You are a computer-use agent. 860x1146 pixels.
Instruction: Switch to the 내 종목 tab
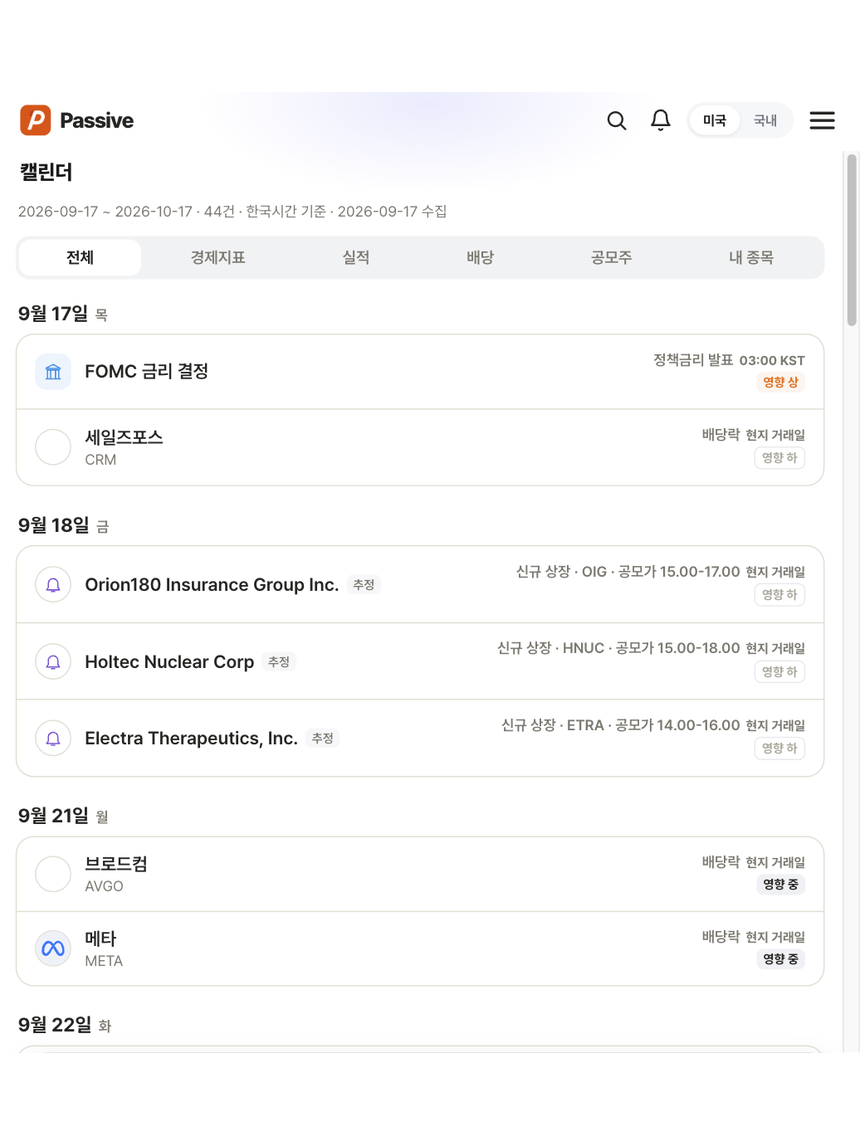(x=751, y=257)
